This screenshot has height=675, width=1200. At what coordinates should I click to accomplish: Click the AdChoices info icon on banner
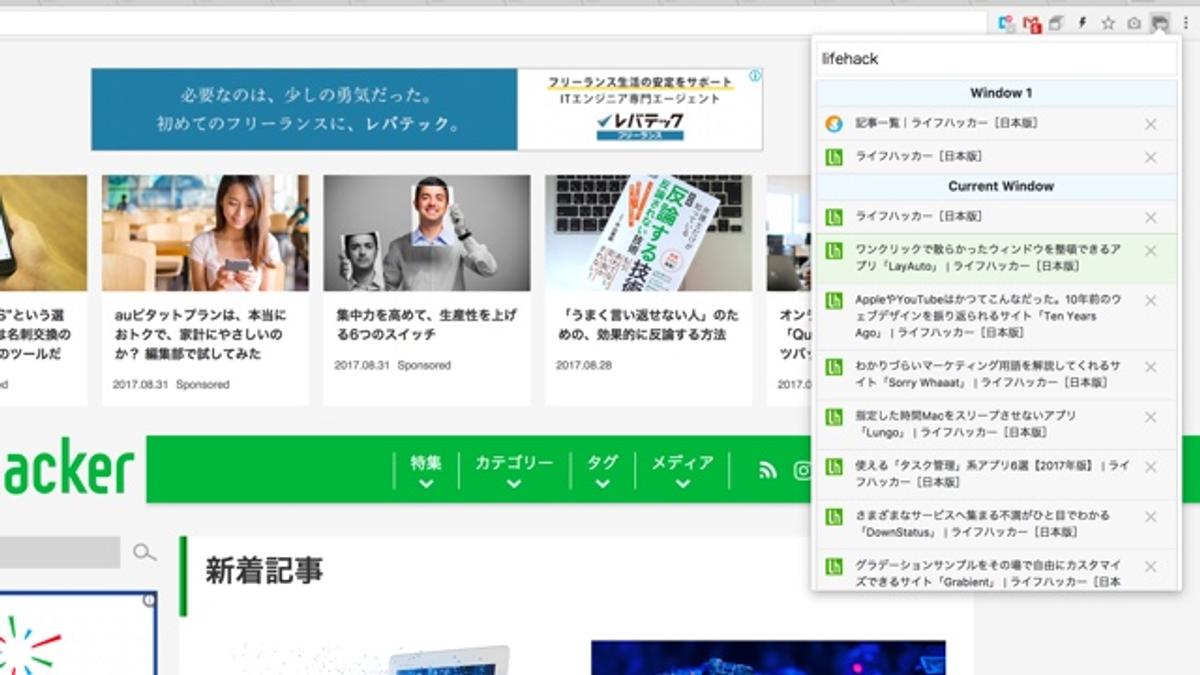(756, 76)
